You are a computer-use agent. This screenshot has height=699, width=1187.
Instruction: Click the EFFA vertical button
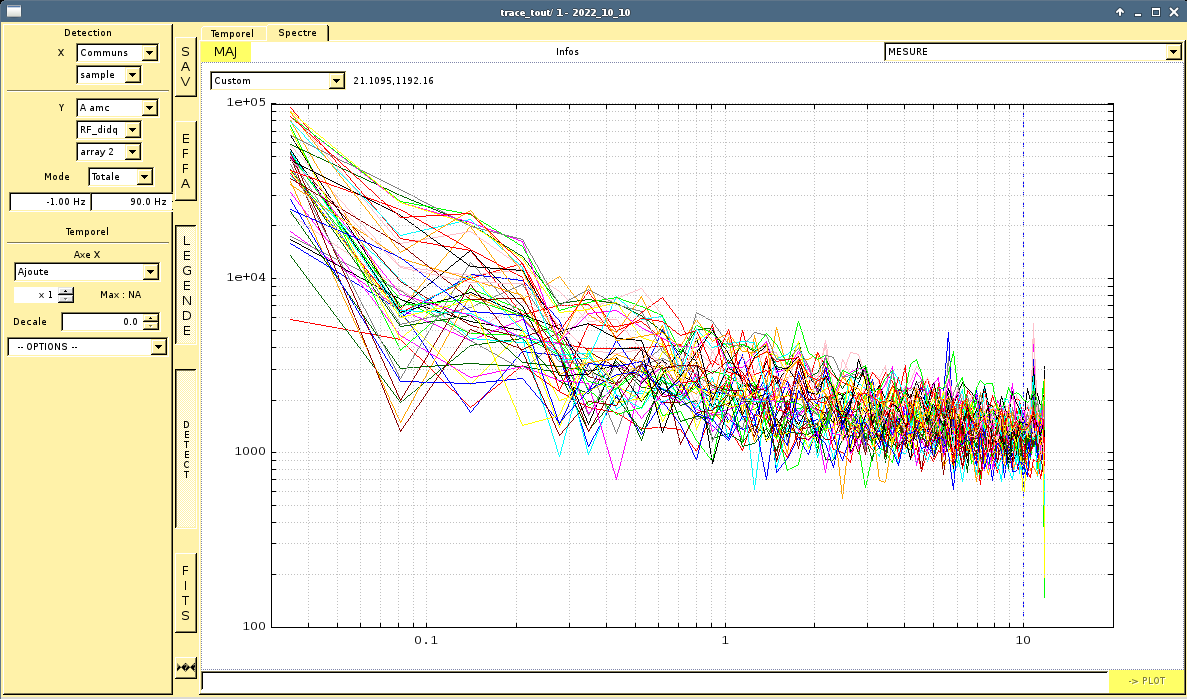click(185, 161)
